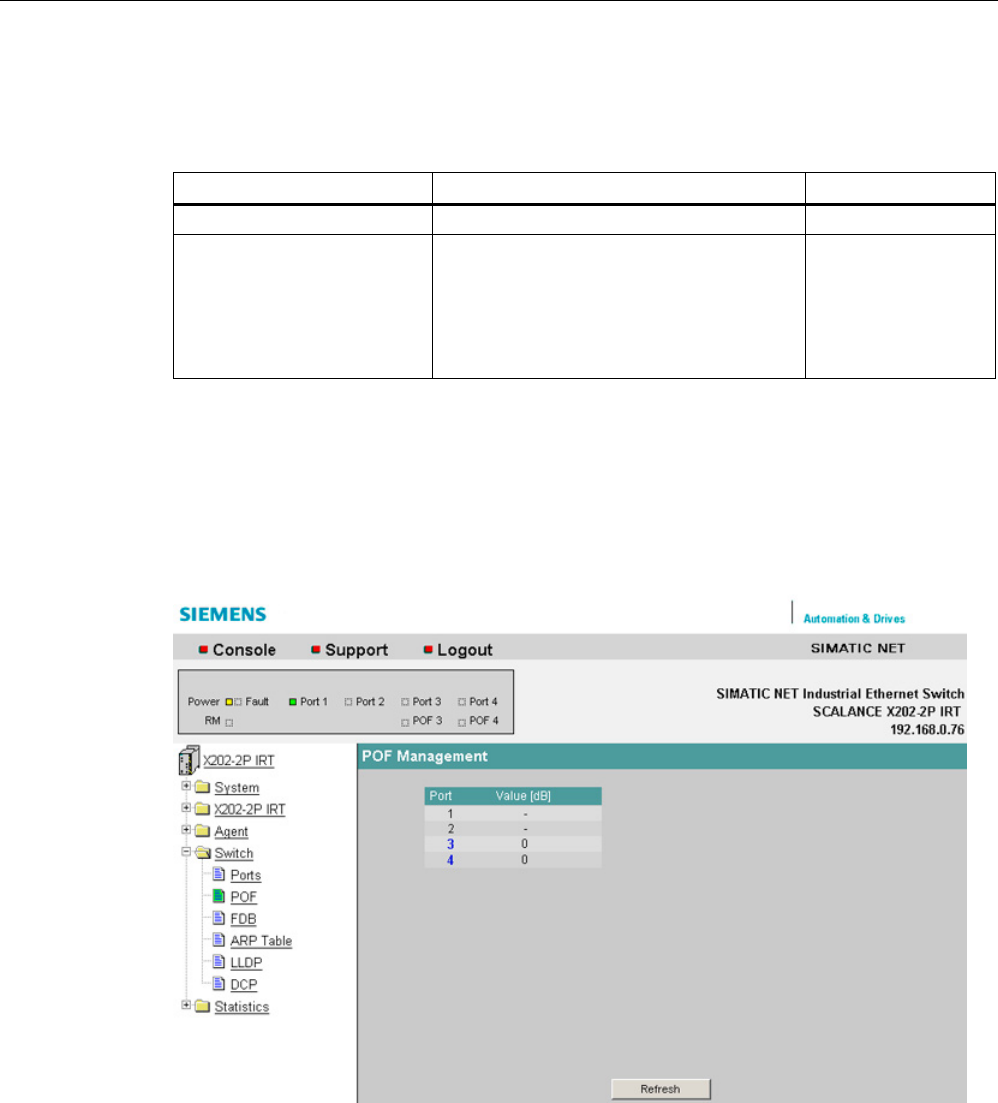
Task: Open the Statistics link in the tree
Action: click(241, 1007)
